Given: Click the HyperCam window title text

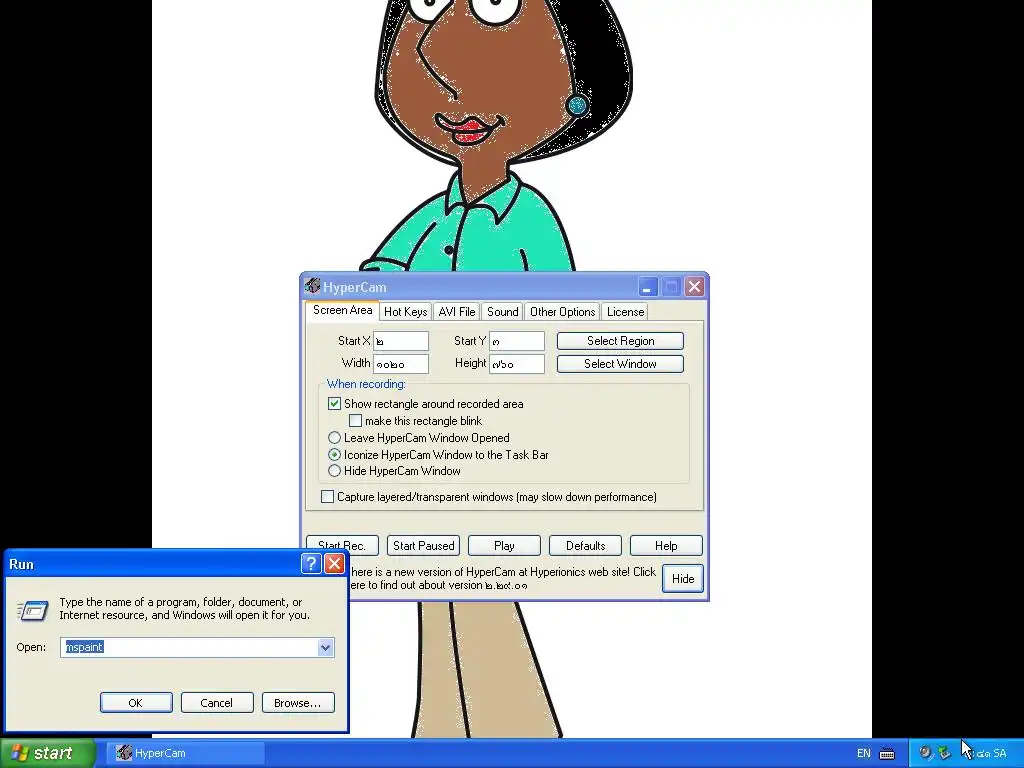Looking at the screenshot, I should click(x=355, y=287).
